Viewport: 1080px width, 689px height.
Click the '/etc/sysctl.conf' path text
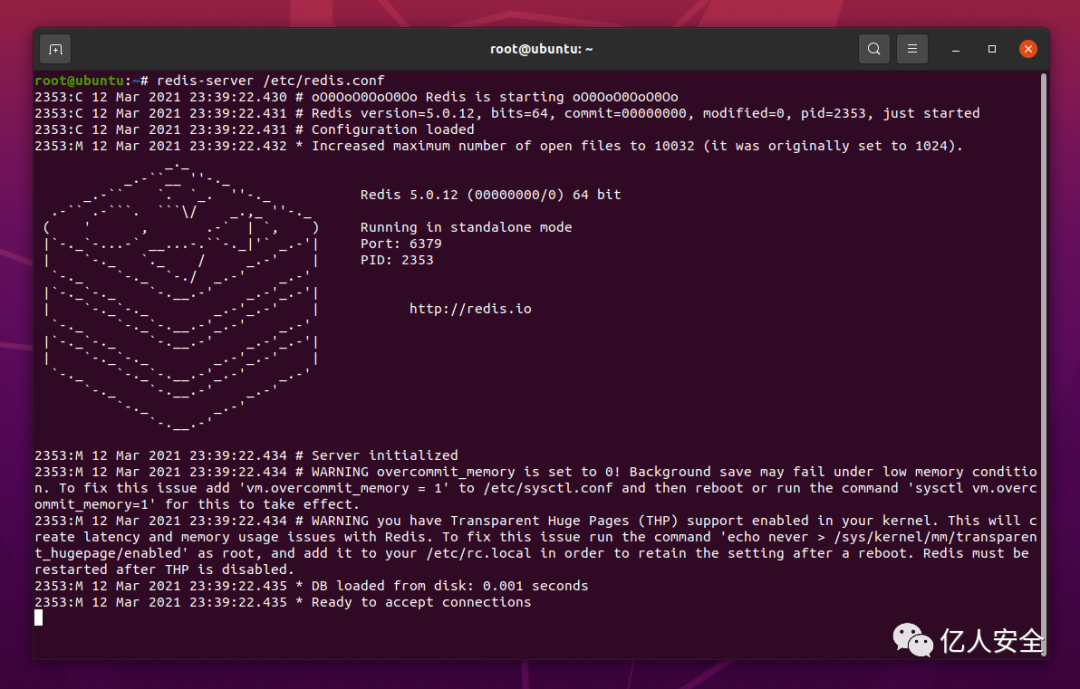548,489
